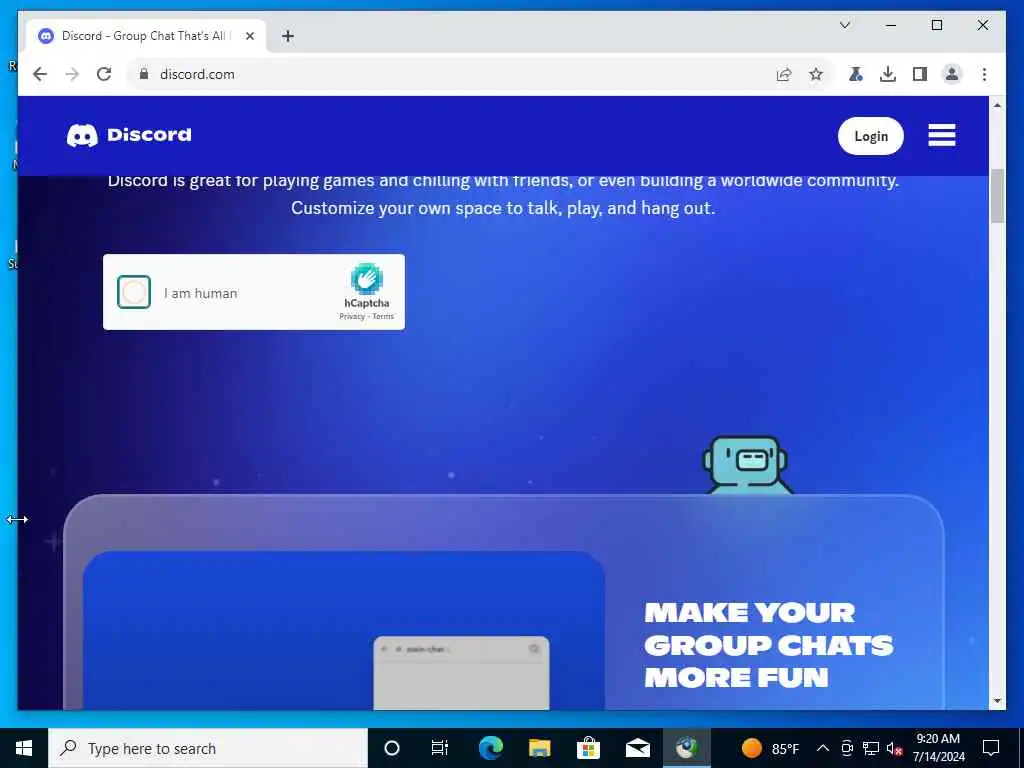View site information via the lock icon
The height and width of the screenshot is (768, 1024).
[144, 74]
